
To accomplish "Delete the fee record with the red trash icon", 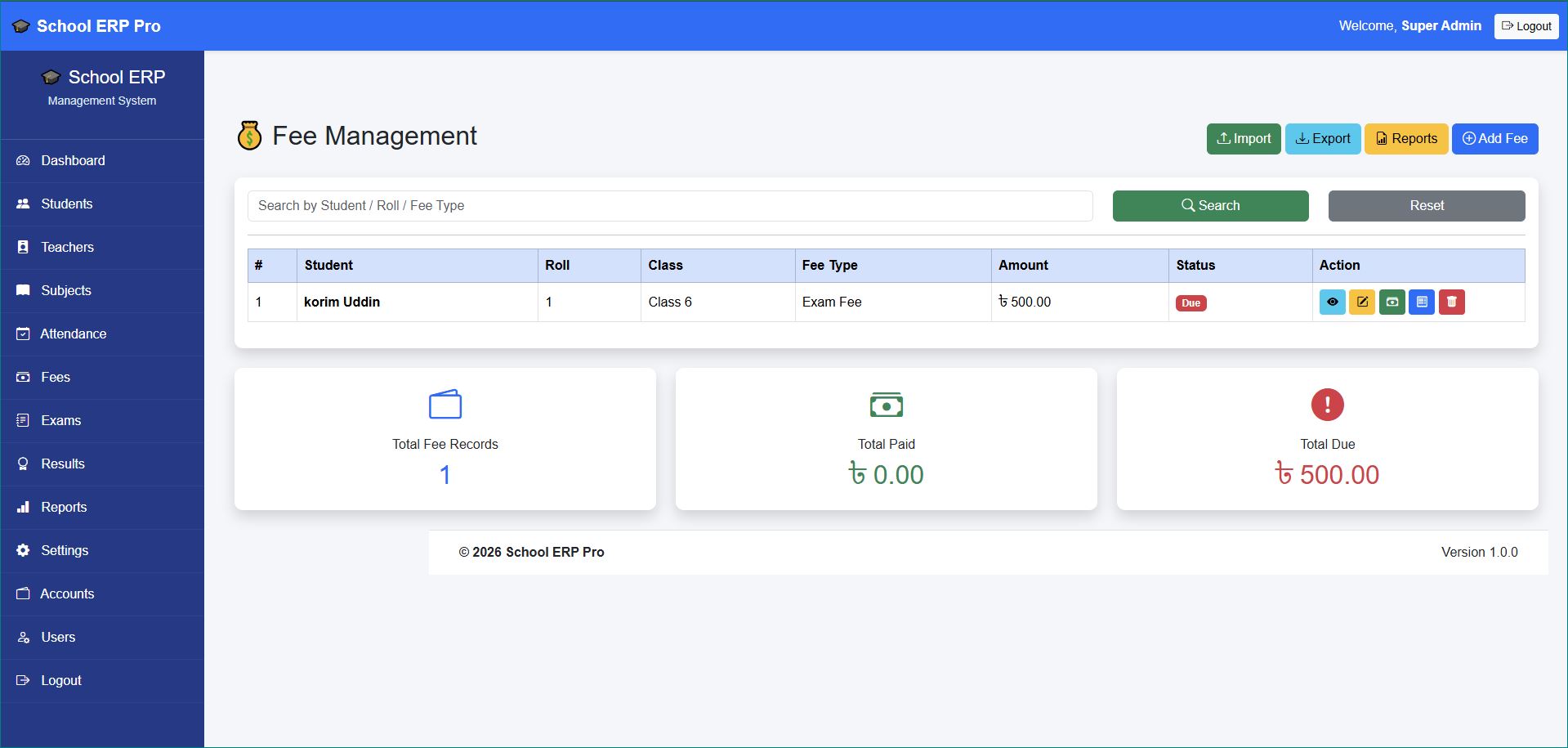I will (1452, 302).
